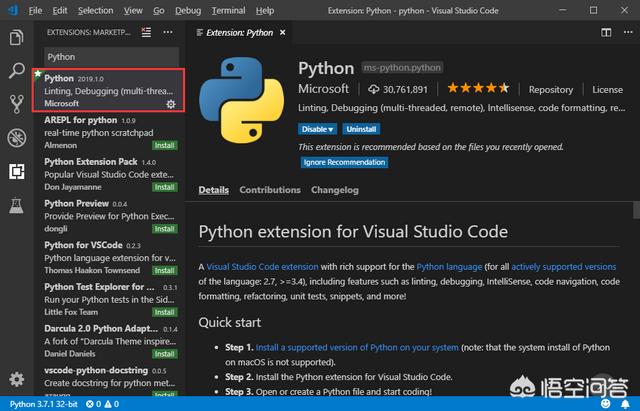Open the Manage gear at activity bar bottom
The height and width of the screenshot is (411, 640).
click(x=16, y=380)
